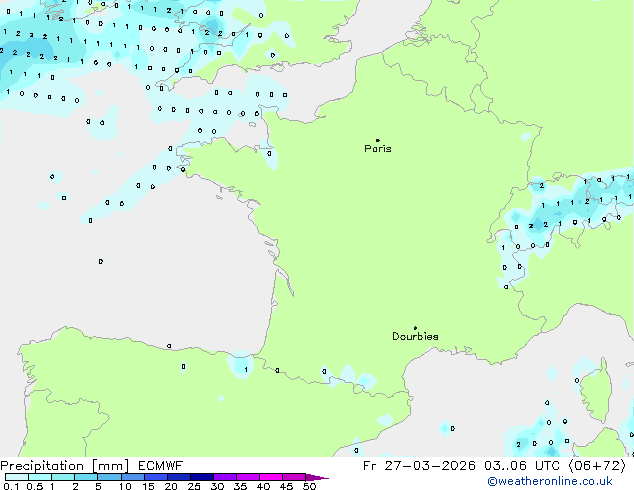Pick the 45–50 mm legend swatch
The image size is (634, 490).
coord(294,477)
